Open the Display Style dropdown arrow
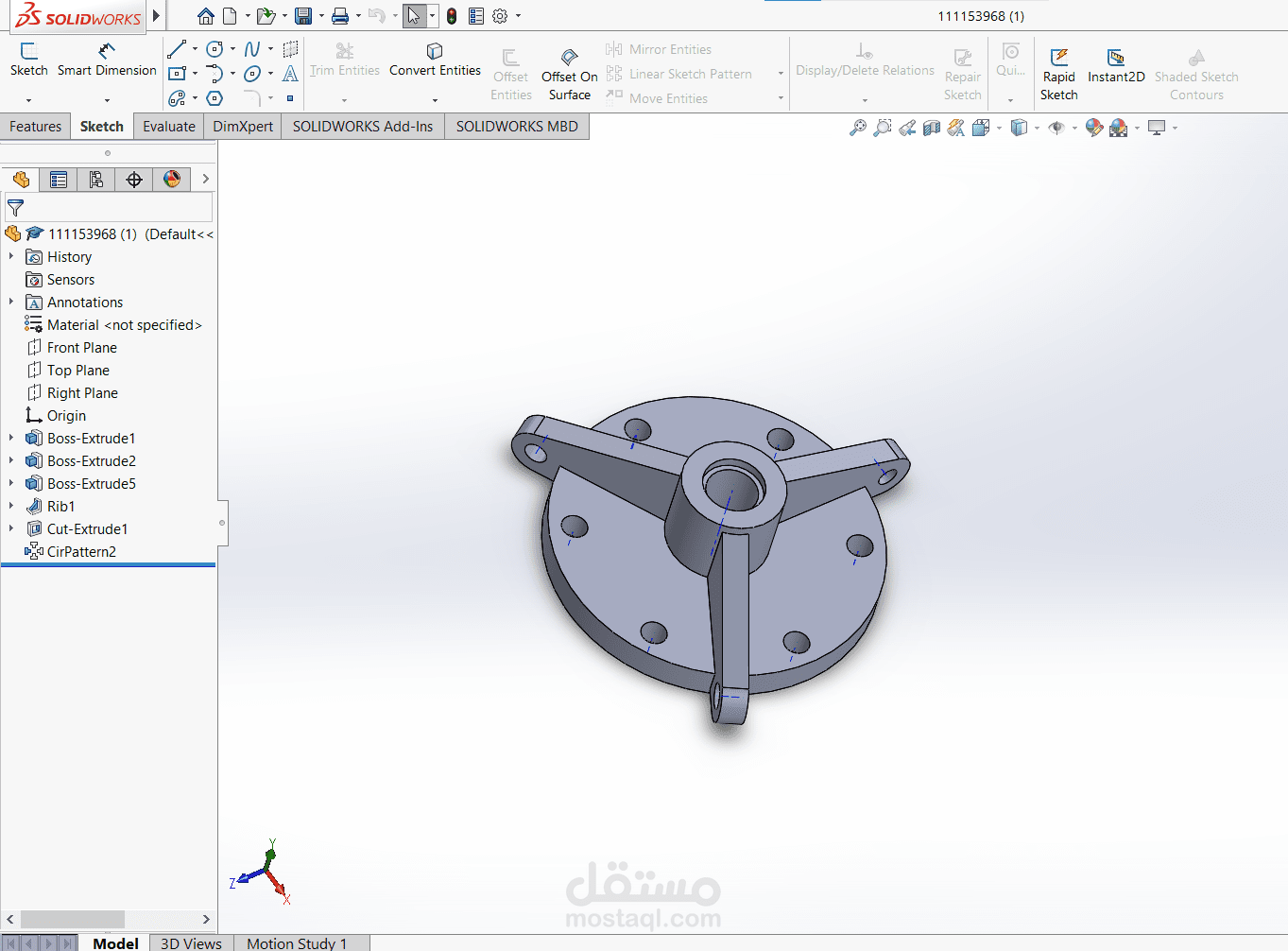Screen dimensions: 1288x951 1037,128
